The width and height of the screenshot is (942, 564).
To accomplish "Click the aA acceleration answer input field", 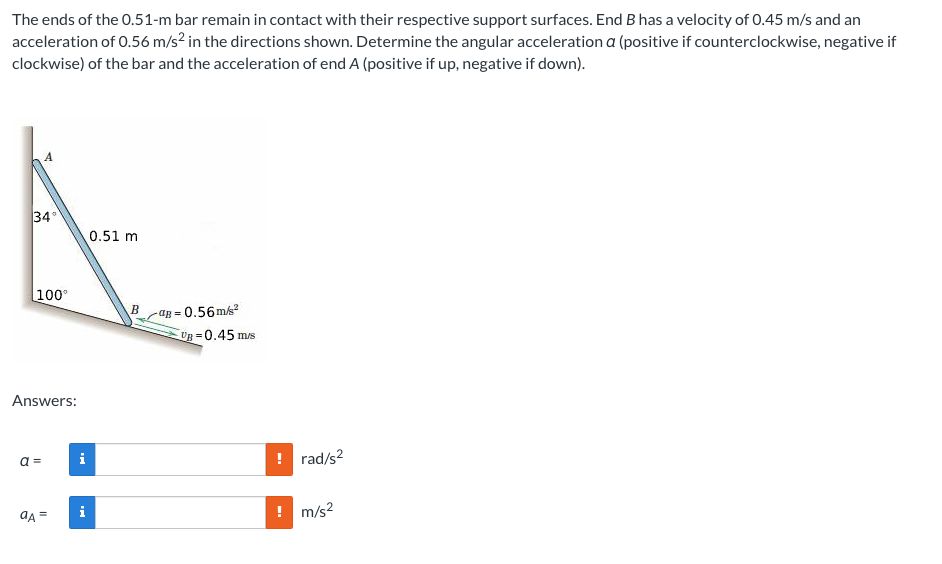I will pos(180,513).
